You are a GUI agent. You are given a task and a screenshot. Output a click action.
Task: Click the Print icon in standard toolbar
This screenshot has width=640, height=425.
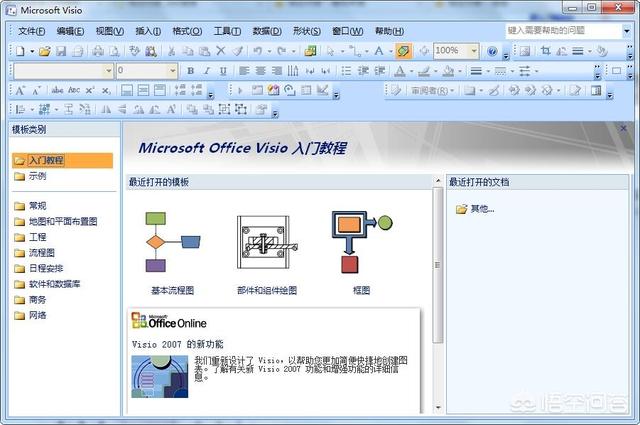click(x=98, y=51)
